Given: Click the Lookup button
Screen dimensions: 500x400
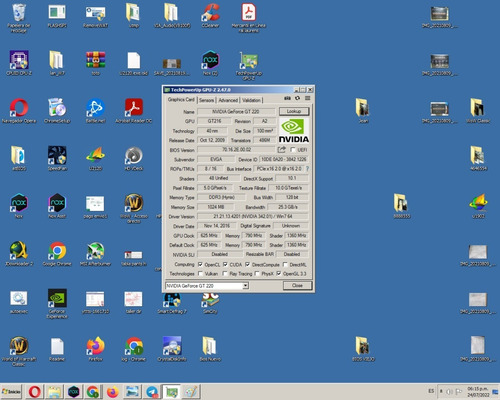Looking at the screenshot, I should click(x=294, y=111).
